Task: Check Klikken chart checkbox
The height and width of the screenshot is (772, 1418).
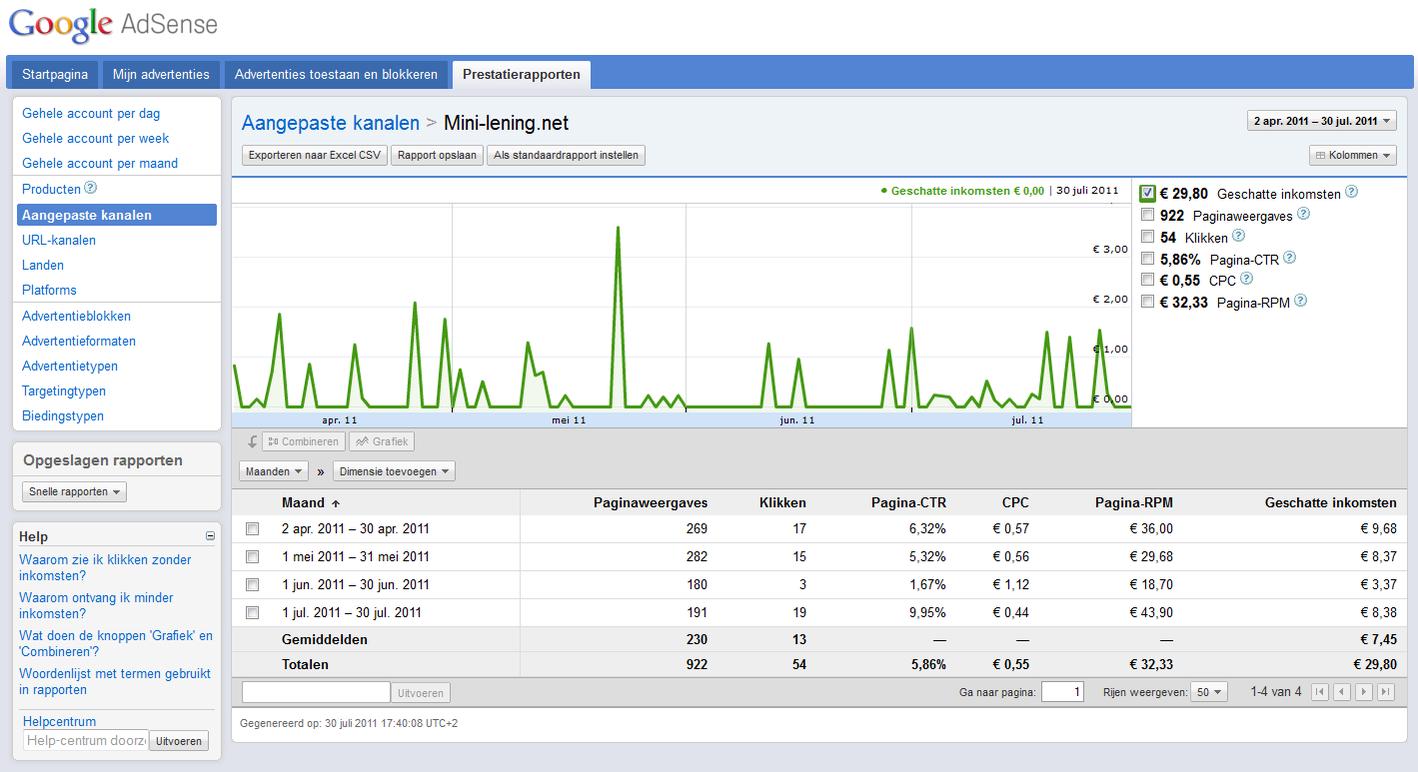Action: [1148, 237]
